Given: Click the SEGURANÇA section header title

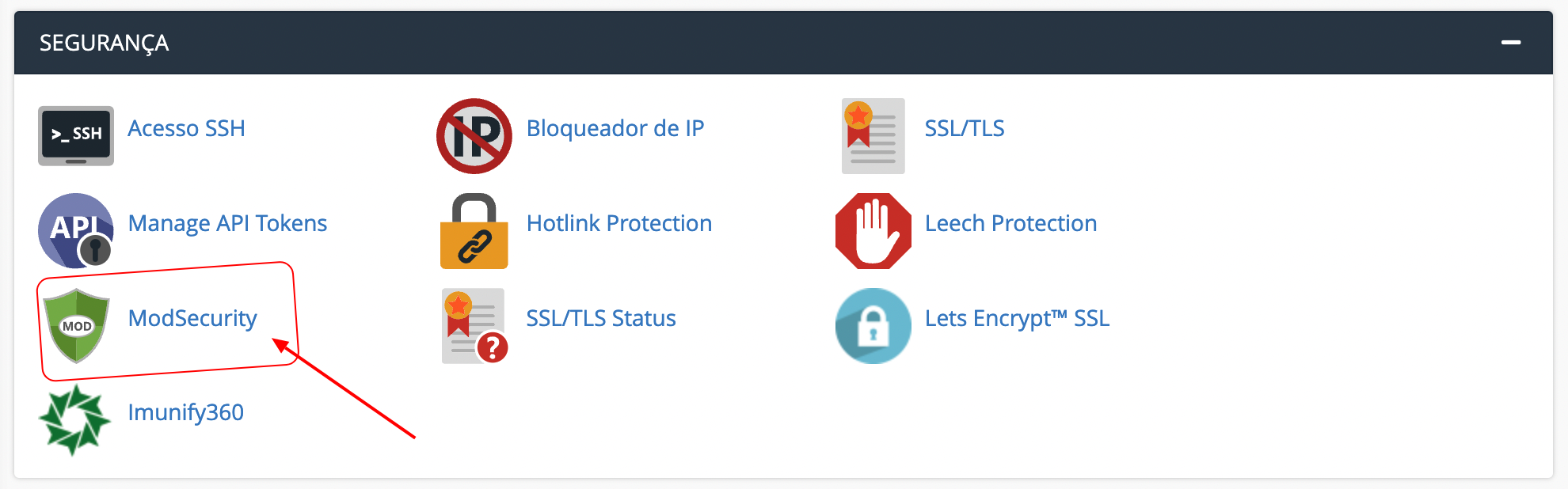Looking at the screenshot, I should (104, 43).
